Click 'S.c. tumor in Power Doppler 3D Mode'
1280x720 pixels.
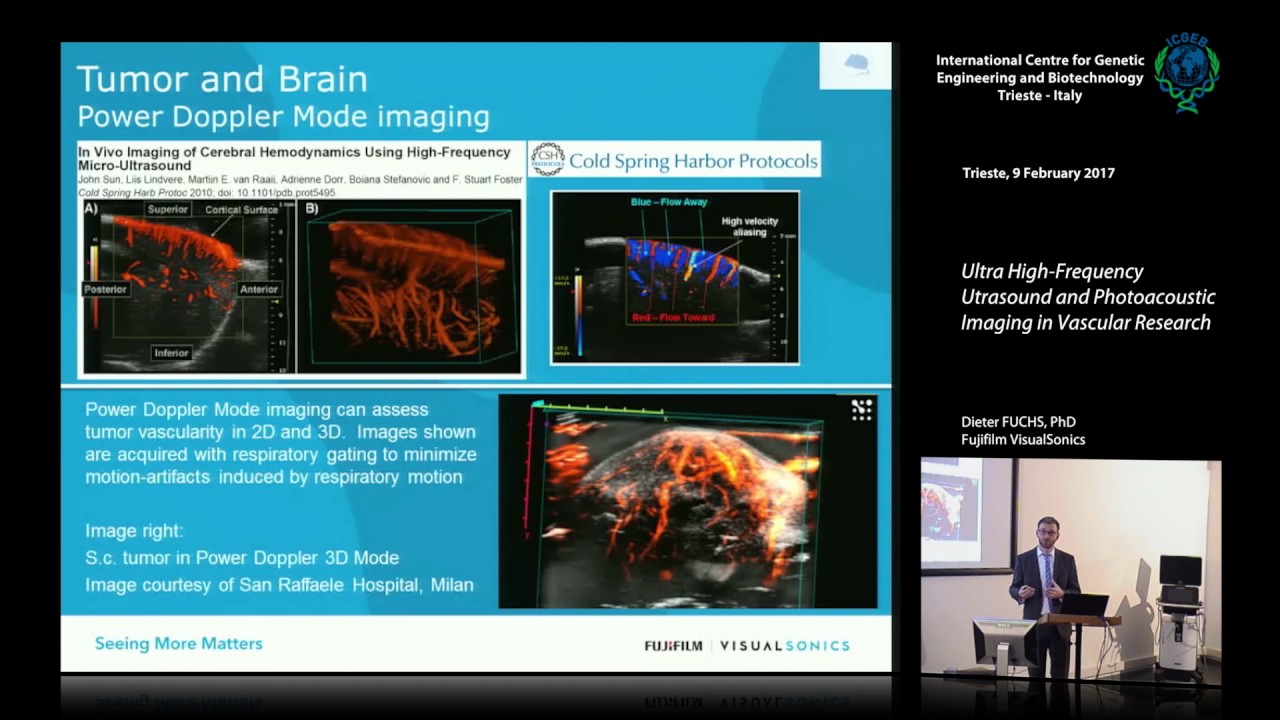242,558
